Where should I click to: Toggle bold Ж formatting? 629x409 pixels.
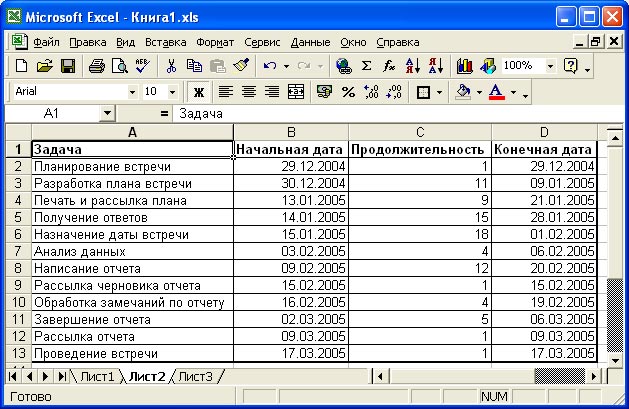199,92
